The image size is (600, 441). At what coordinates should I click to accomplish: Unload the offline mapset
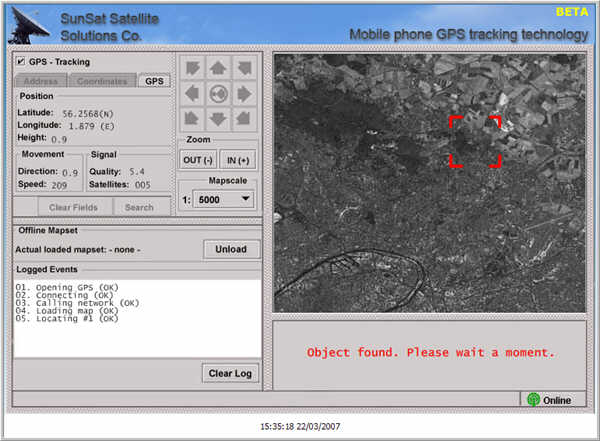click(231, 249)
